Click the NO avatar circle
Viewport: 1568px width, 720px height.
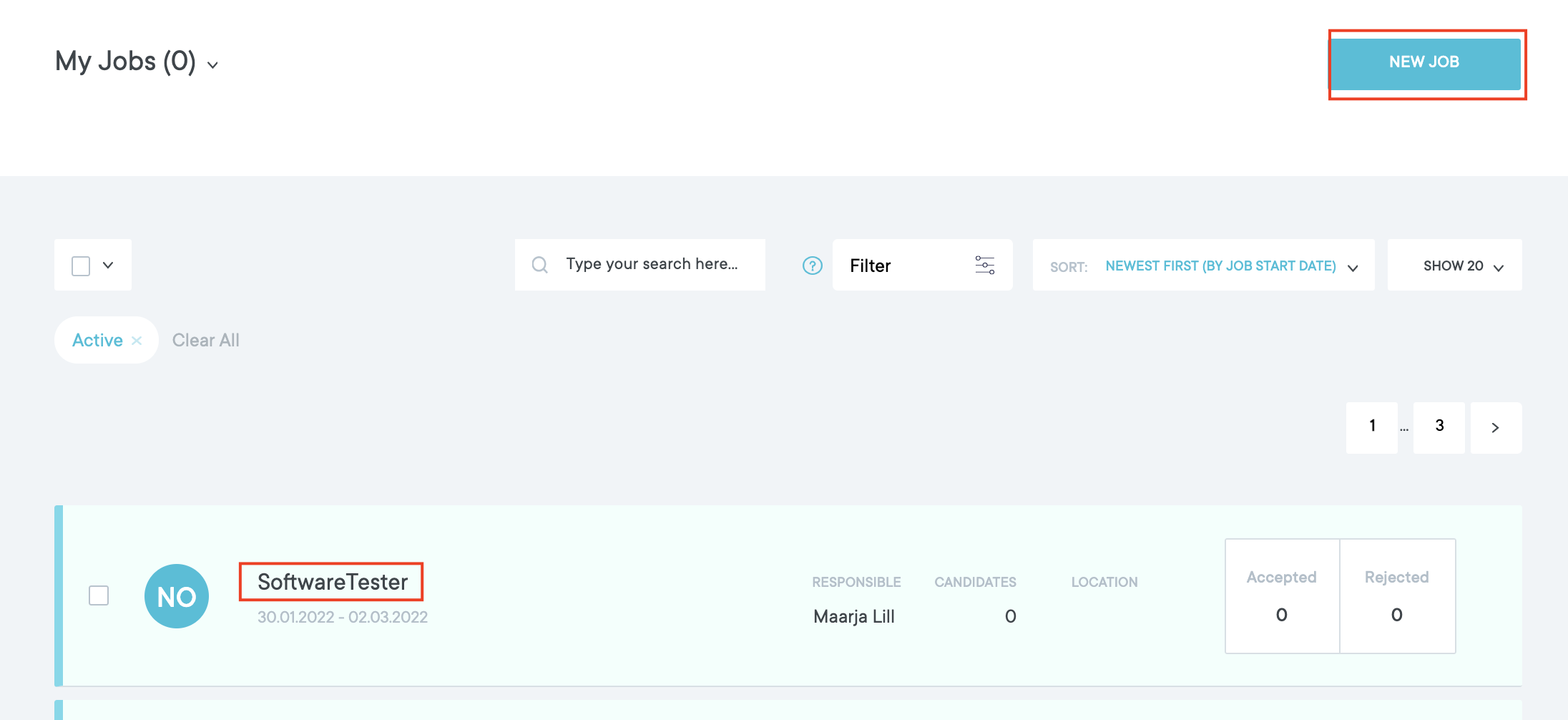pos(177,596)
